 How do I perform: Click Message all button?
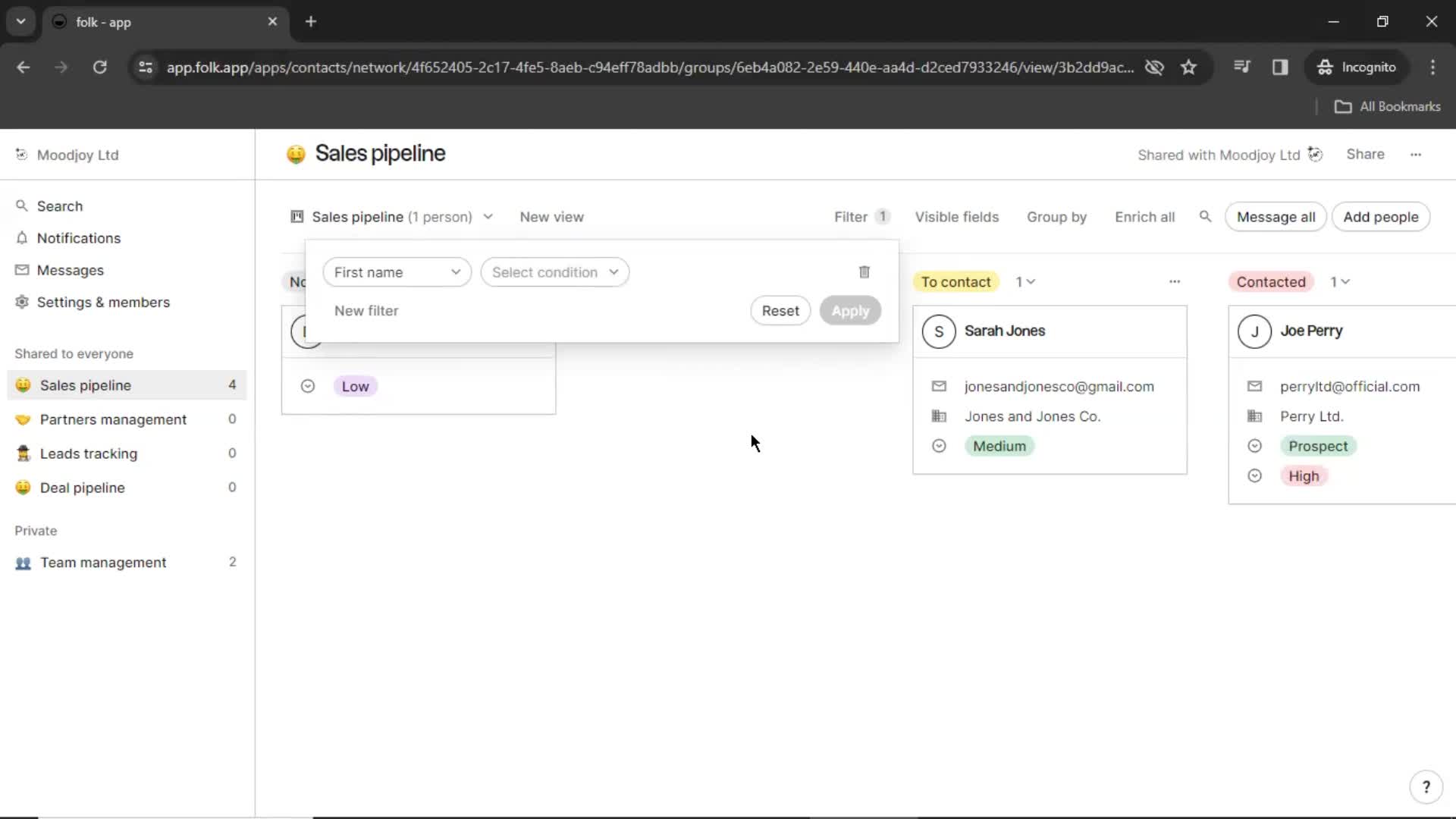coord(1276,217)
